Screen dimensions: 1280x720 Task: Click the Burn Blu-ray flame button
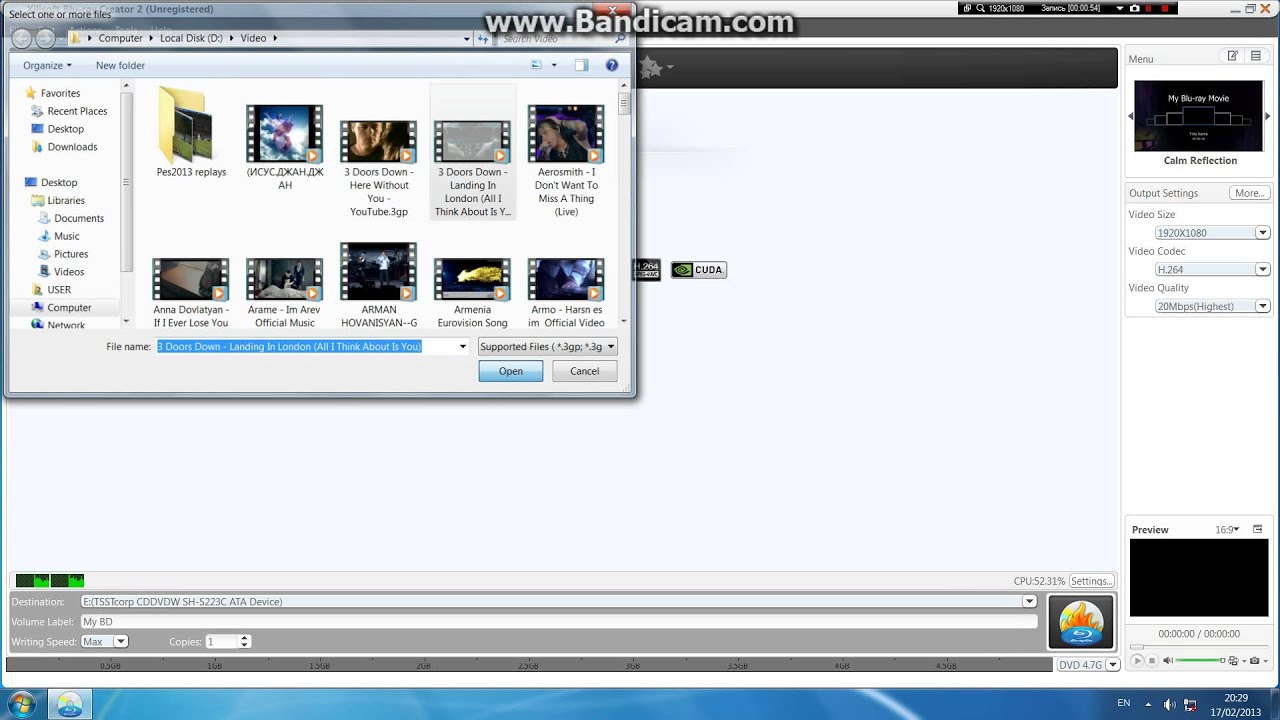point(1080,622)
